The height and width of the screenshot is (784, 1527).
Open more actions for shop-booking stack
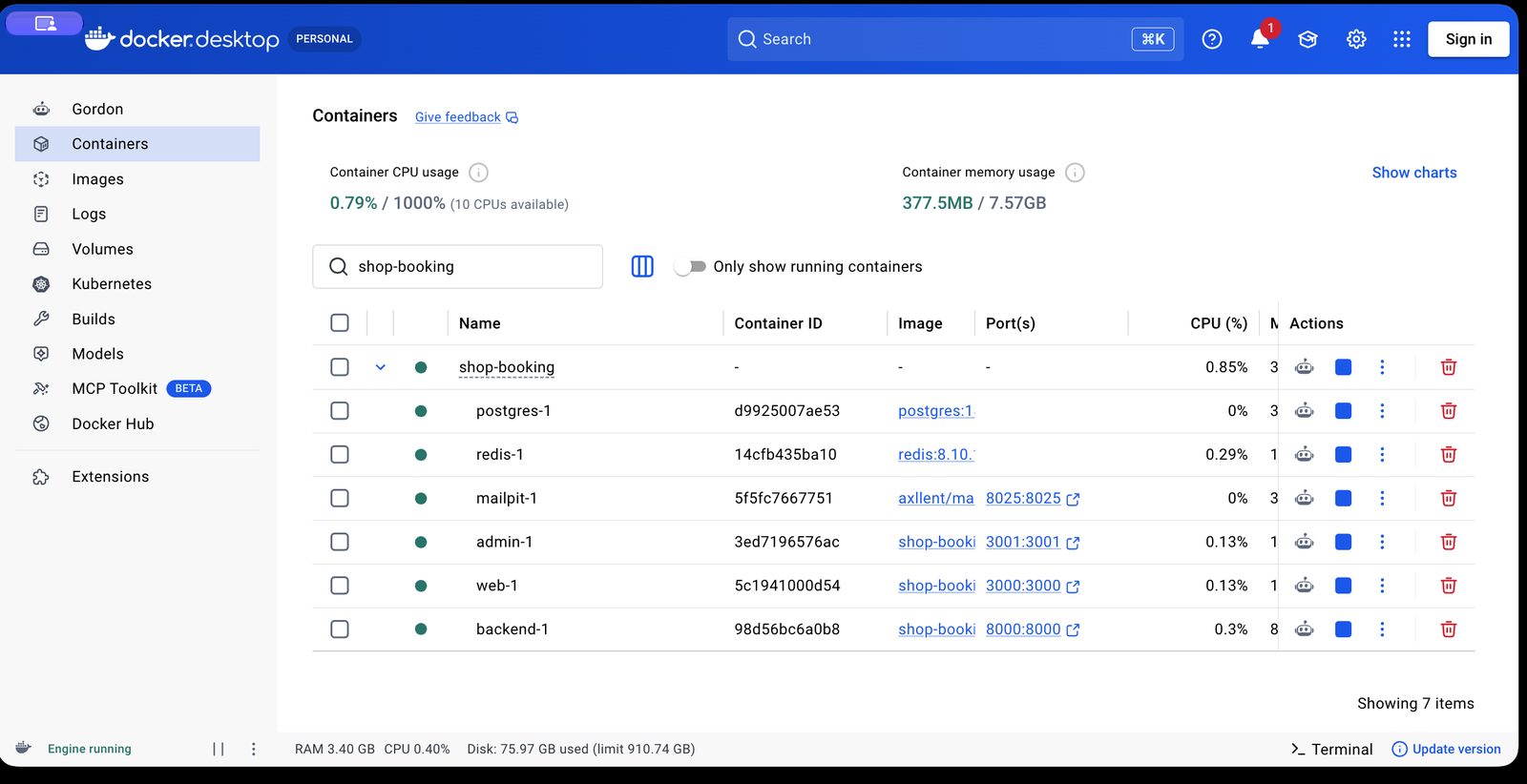tap(1382, 367)
